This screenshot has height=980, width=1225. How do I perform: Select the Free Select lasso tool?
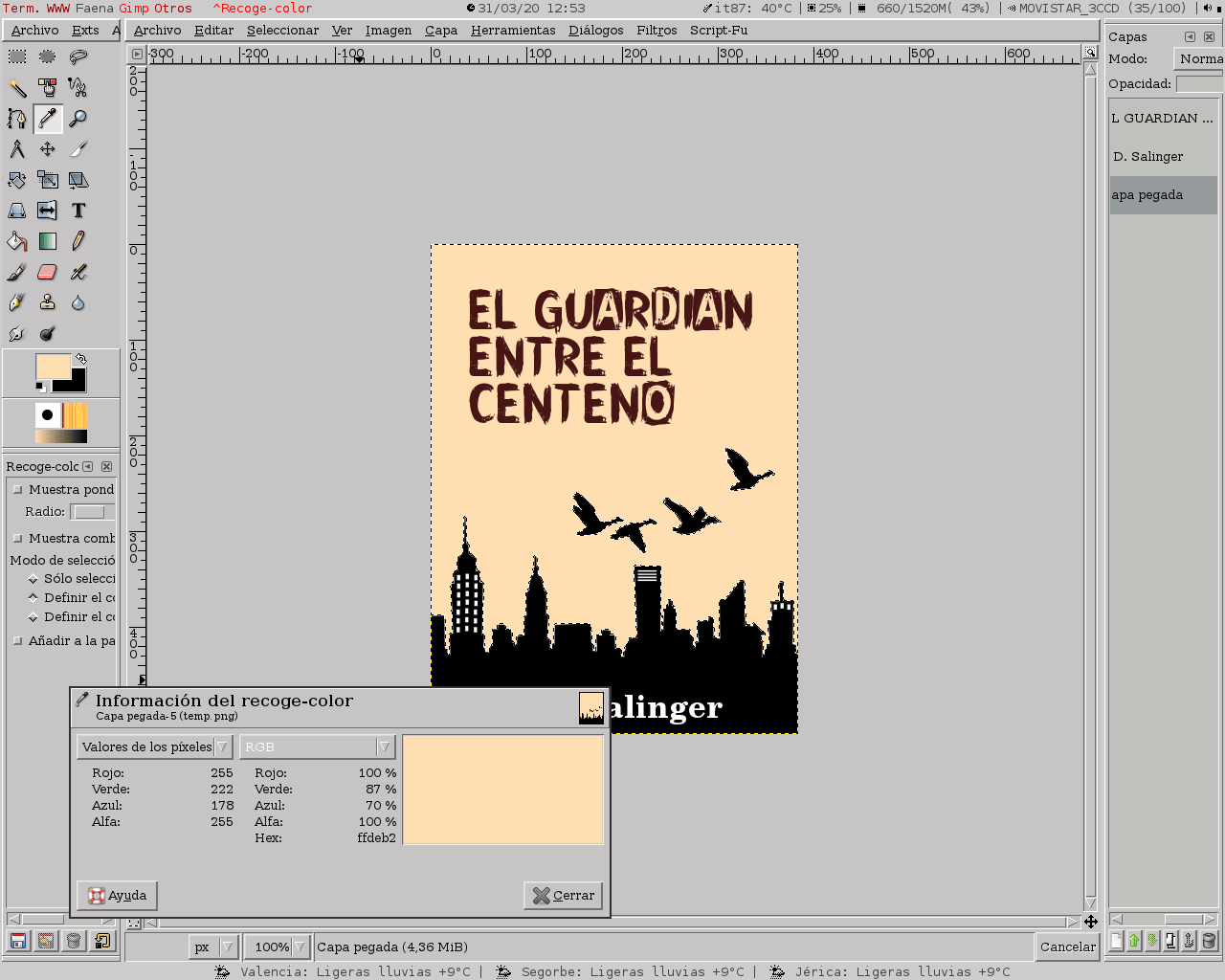[78, 56]
